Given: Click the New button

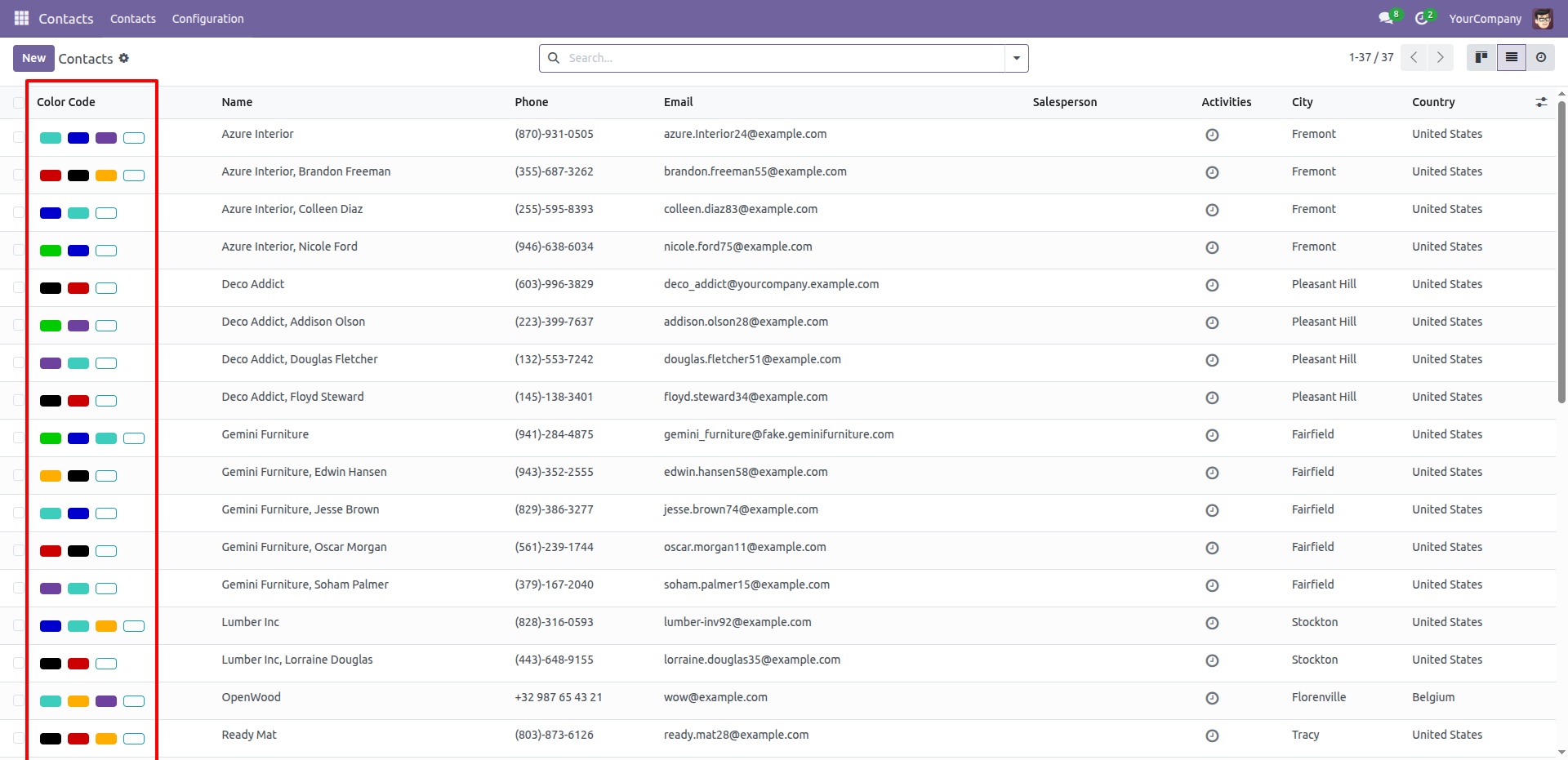Looking at the screenshot, I should 33,58.
